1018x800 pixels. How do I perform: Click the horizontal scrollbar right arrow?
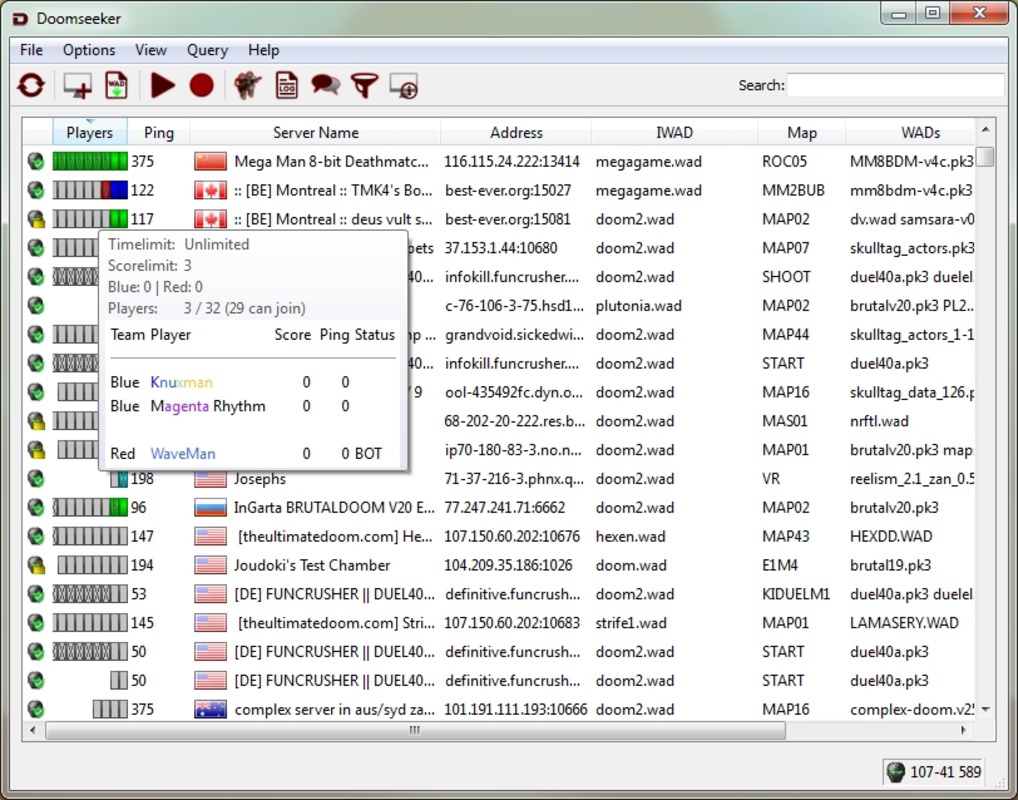coord(964,731)
